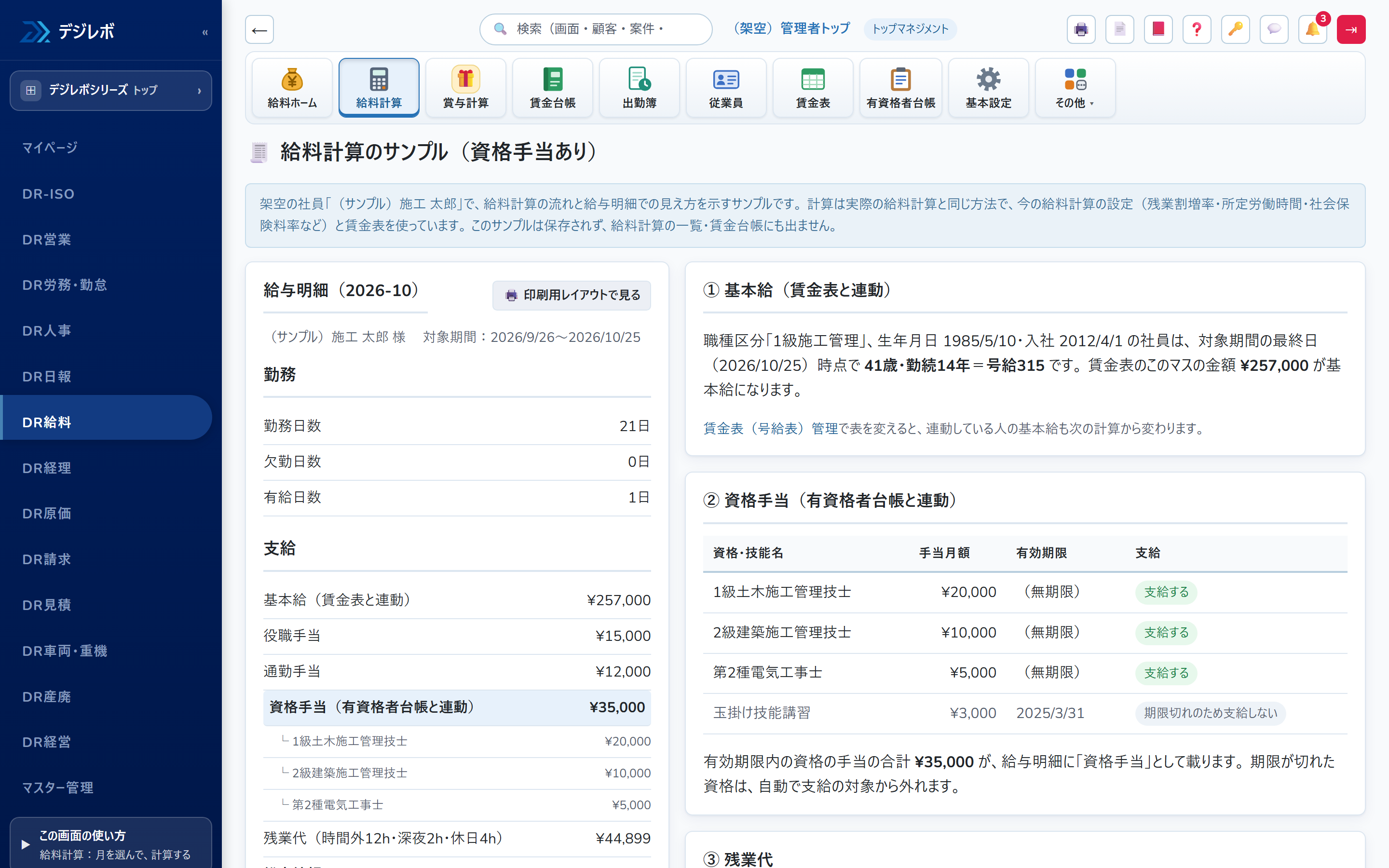
Task: Click the key icon in the header
Action: [x=1235, y=29]
